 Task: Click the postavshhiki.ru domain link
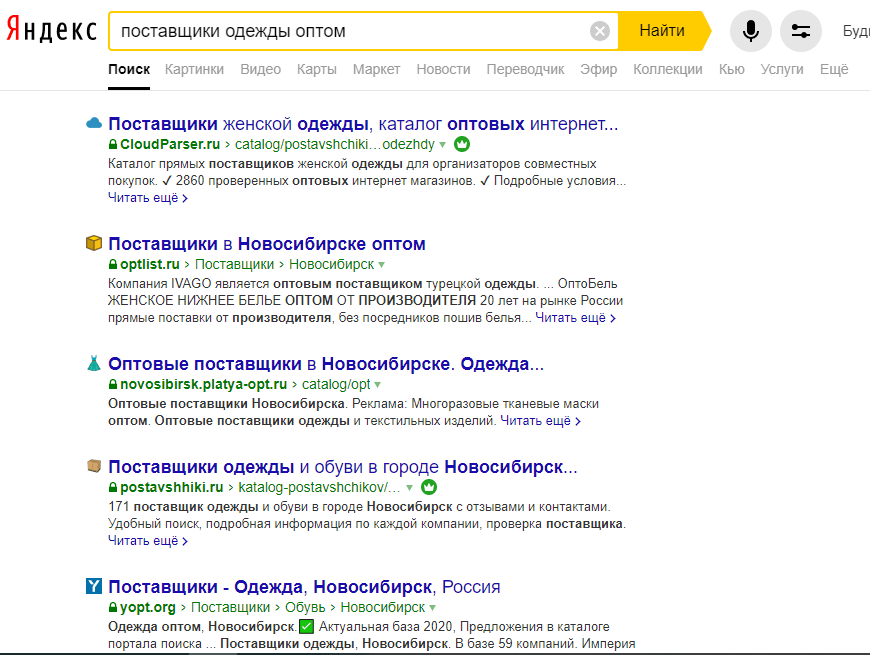coord(171,487)
